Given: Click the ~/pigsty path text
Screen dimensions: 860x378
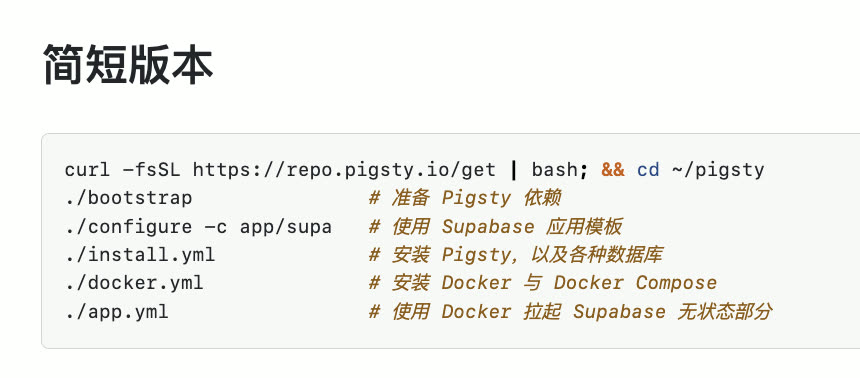Looking at the screenshot, I should pos(718,171).
